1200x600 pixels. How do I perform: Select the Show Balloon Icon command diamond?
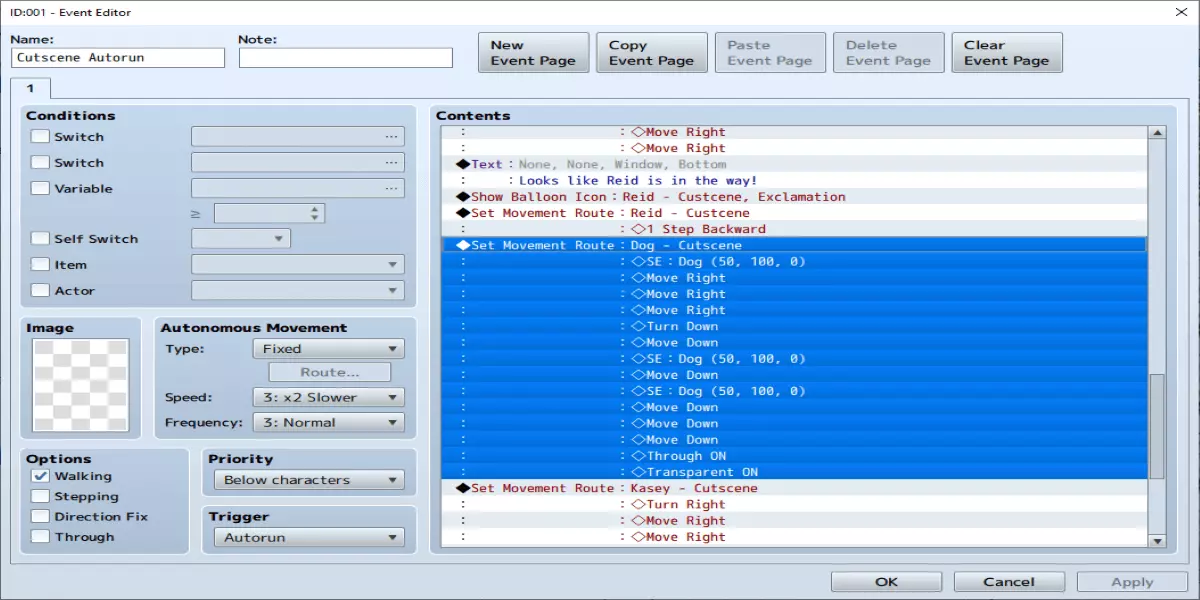(x=463, y=197)
